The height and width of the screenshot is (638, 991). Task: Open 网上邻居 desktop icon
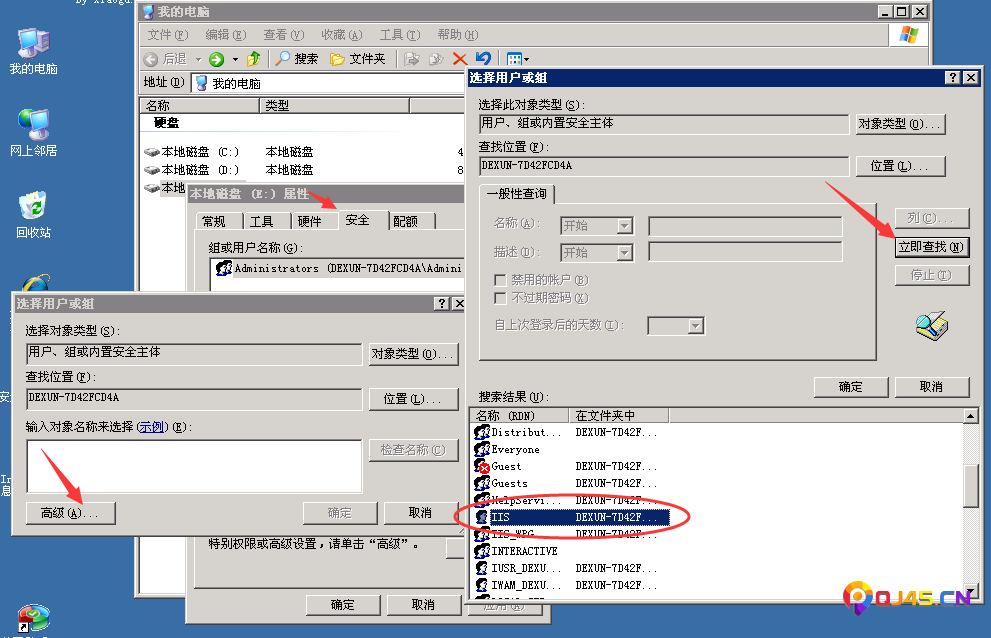coord(33,132)
